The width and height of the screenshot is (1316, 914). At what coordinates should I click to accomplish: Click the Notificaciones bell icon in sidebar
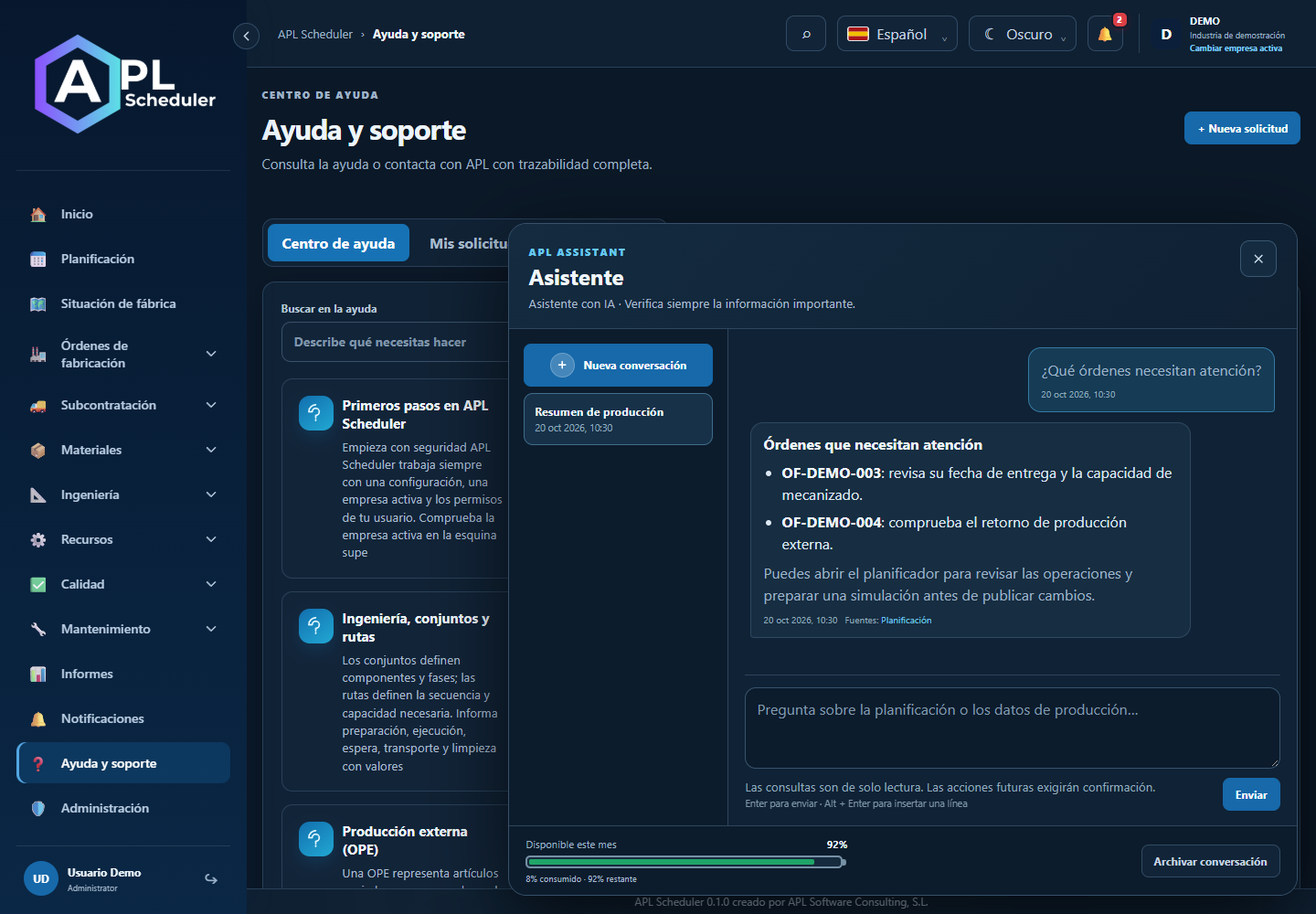point(38,718)
